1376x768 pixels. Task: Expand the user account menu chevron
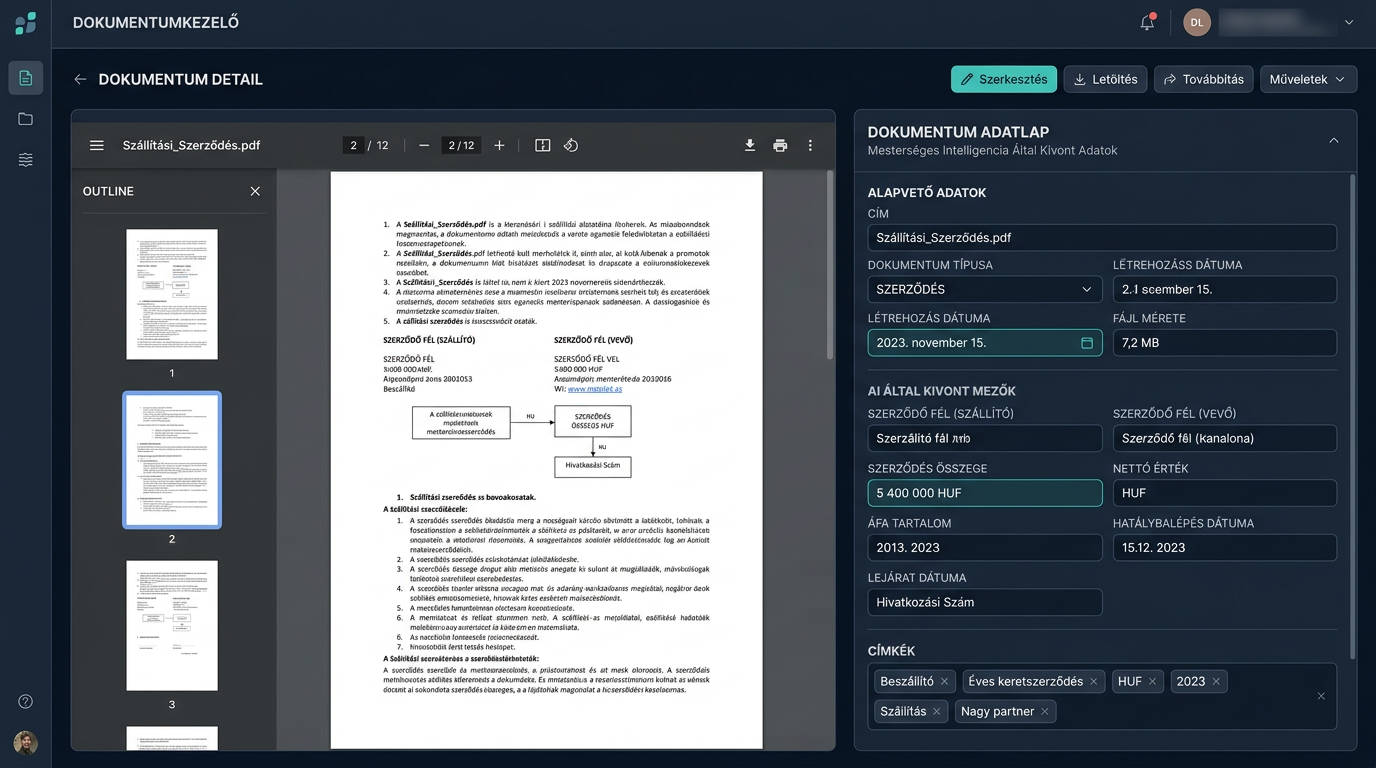(1349, 22)
